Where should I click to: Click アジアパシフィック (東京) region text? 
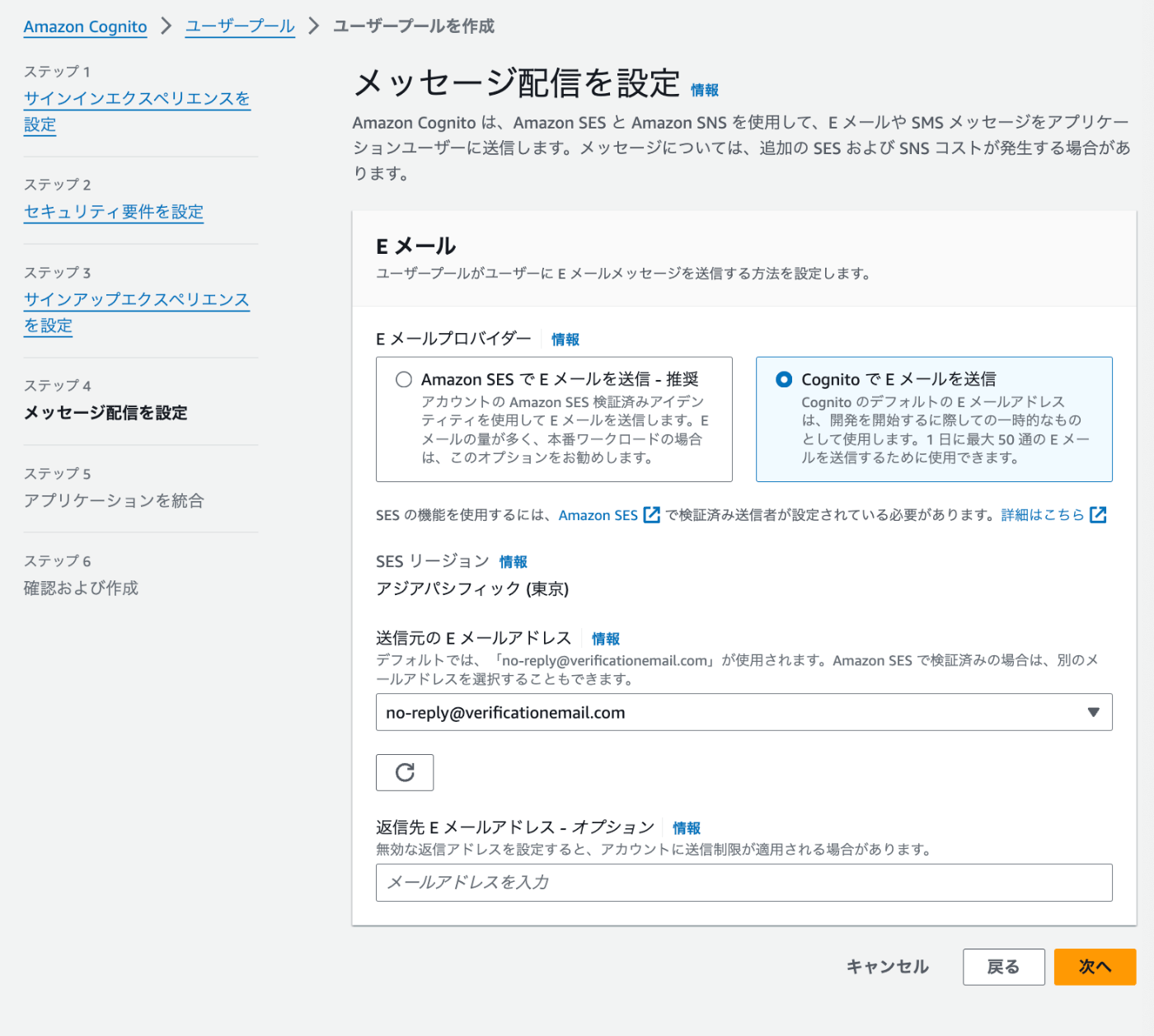[x=472, y=589]
